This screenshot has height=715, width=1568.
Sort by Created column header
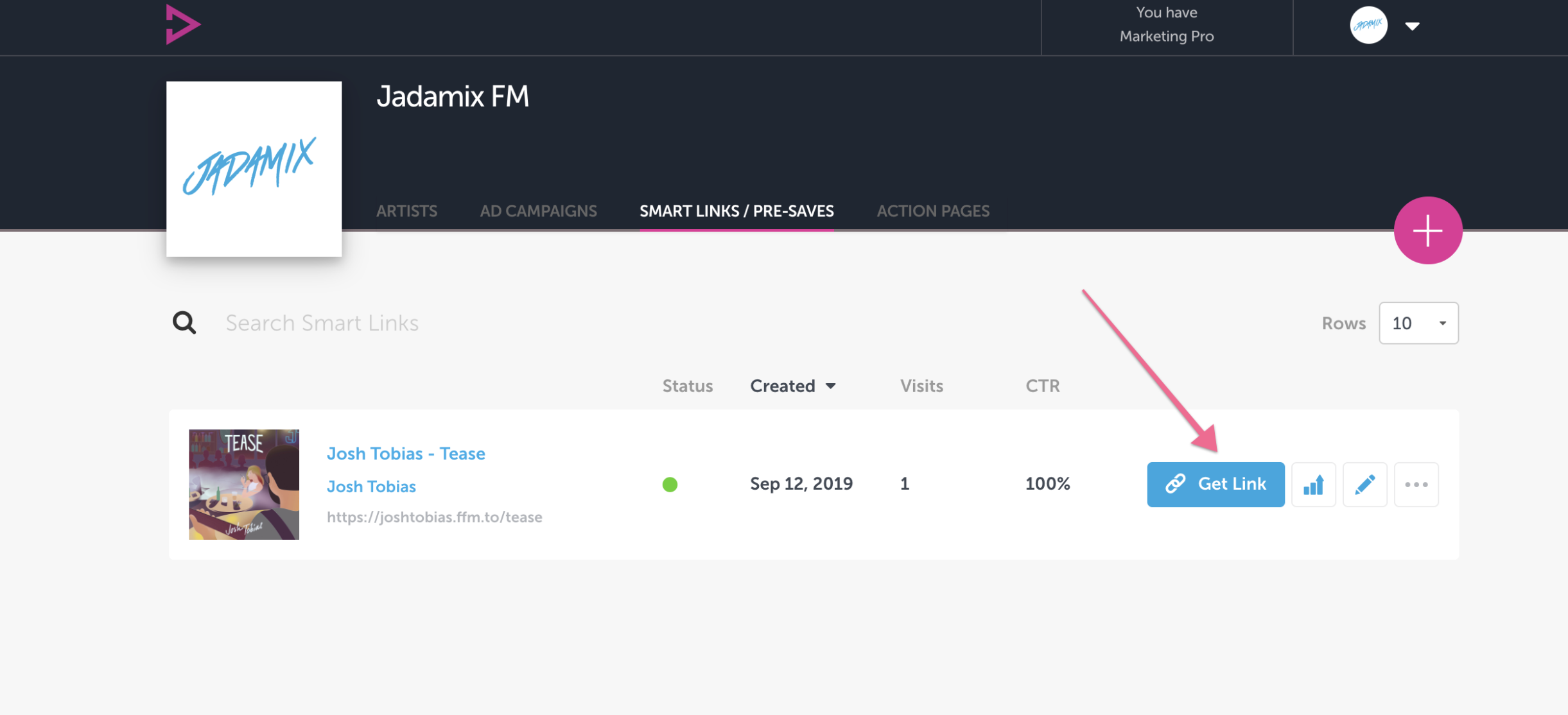793,386
